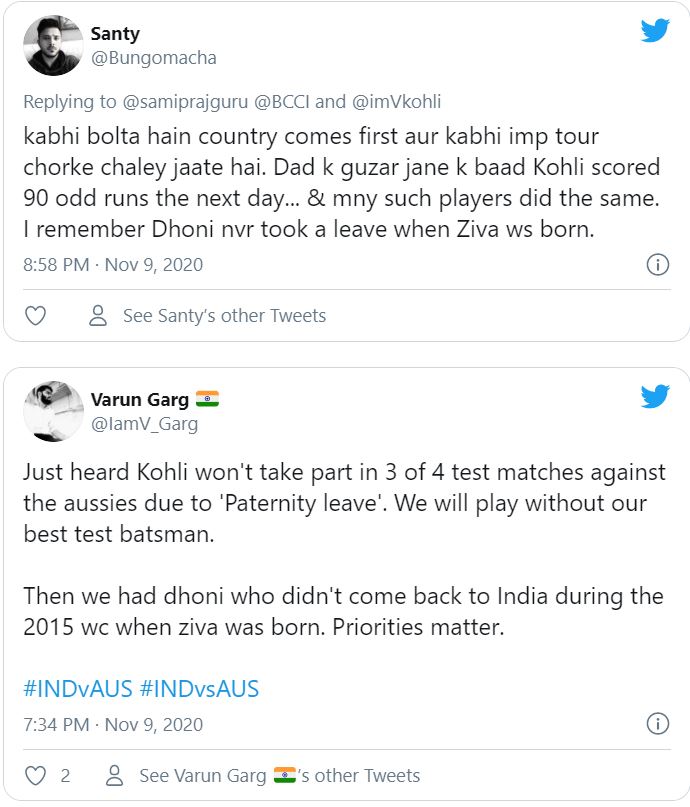Open the 8:58 PM · Nov 9, 2020 timestamp
690x807 pixels.
click(x=113, y=265)
